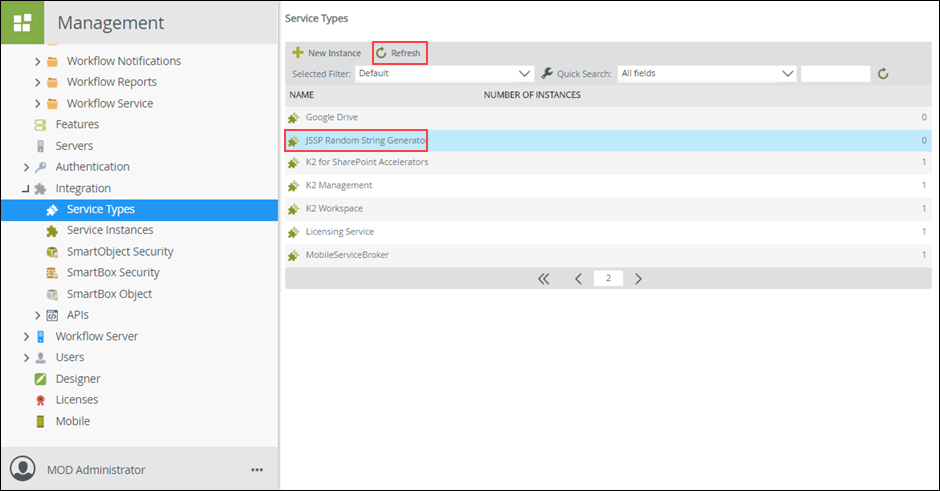Click the Google Drive service type icon
The image size is (940, 491).
[294, 118]
